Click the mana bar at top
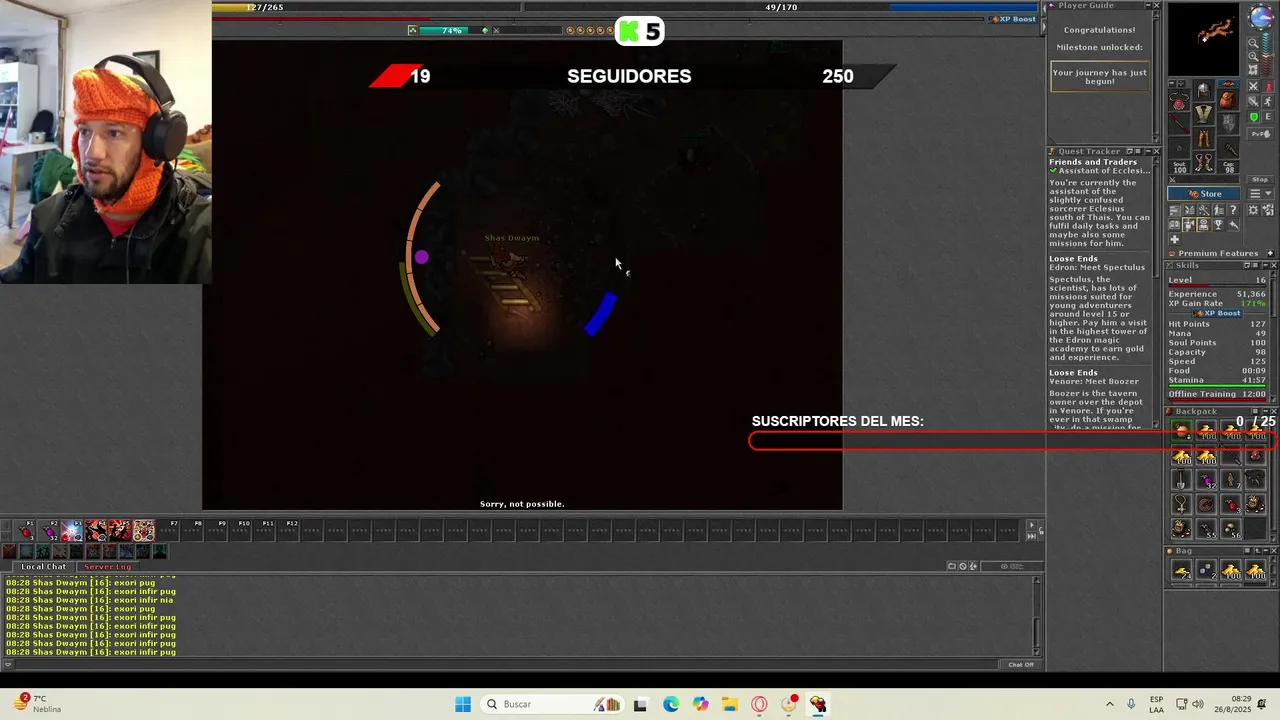This screenshot has width=1280, height=720. tap(780, 7)
